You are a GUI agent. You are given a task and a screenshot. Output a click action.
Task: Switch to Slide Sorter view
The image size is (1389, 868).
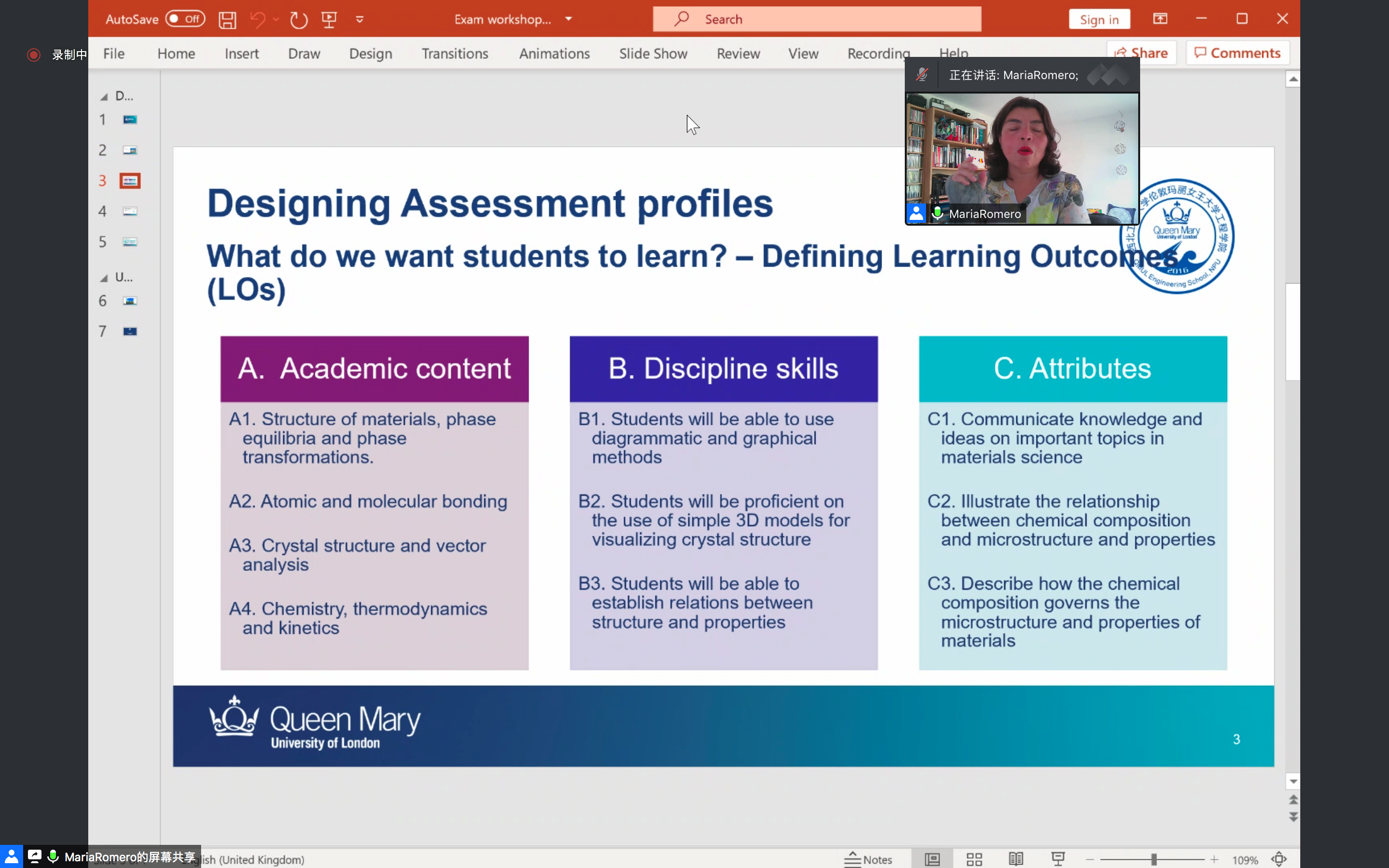tap(974, 859)
